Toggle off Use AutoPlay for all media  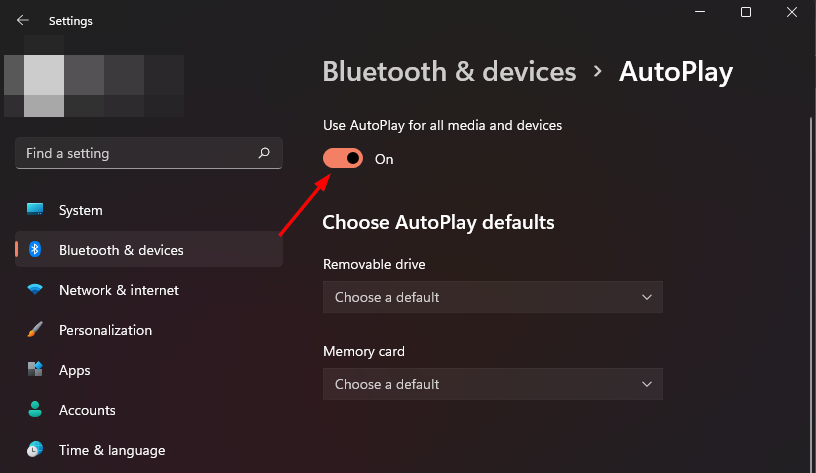343,158
